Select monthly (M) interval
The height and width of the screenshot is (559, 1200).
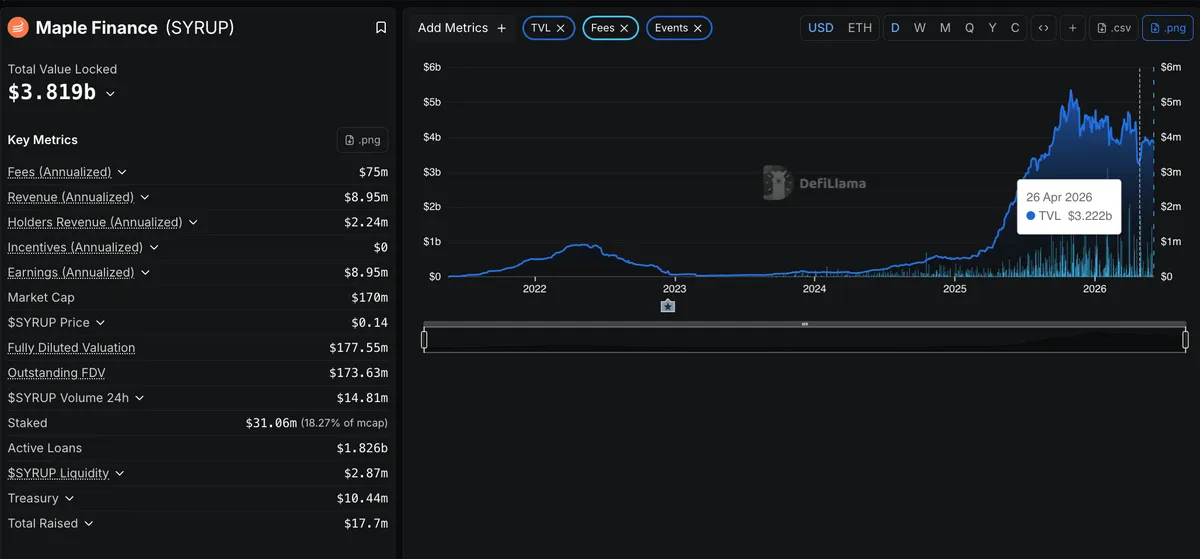(x=945, y=28)
